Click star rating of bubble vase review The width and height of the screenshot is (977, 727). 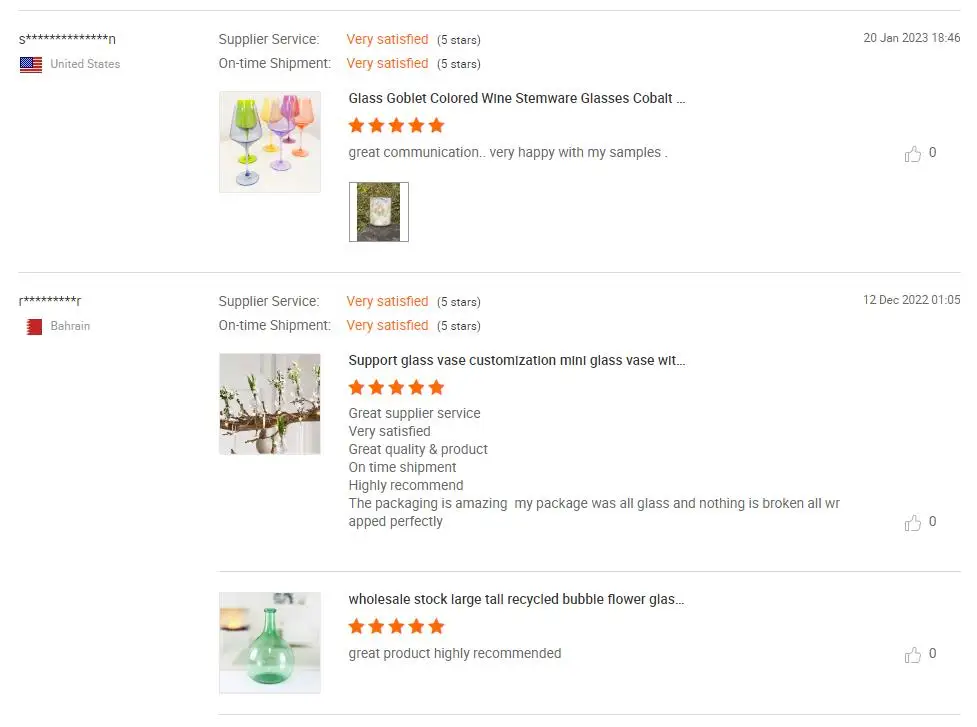[x=396, y=627]
